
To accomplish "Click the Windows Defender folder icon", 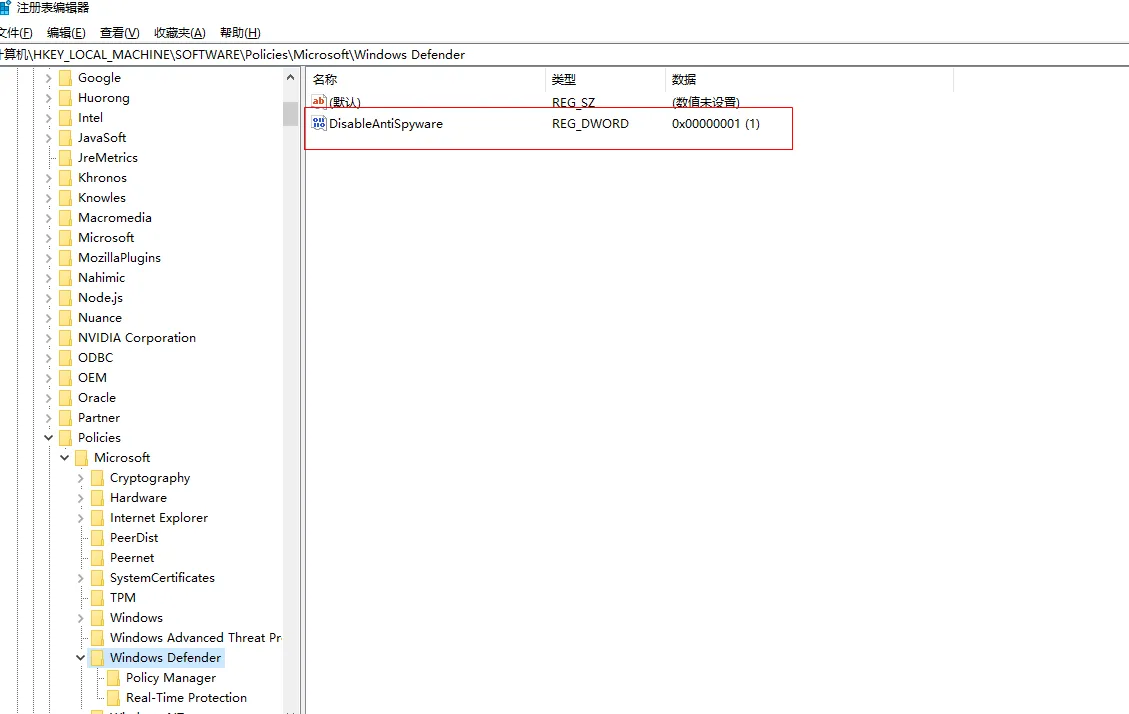I will (x=97, y=658).
